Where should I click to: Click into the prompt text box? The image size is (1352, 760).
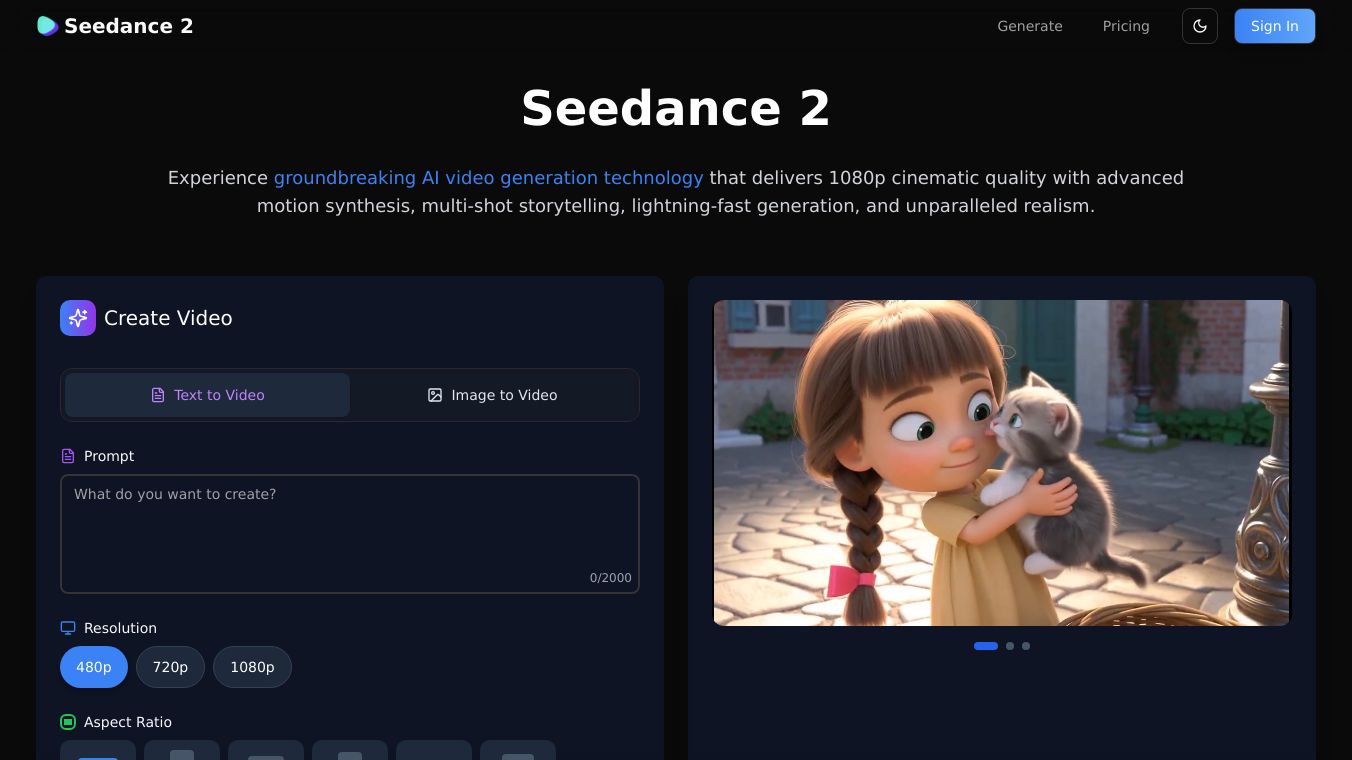click(x=350, y=533)
